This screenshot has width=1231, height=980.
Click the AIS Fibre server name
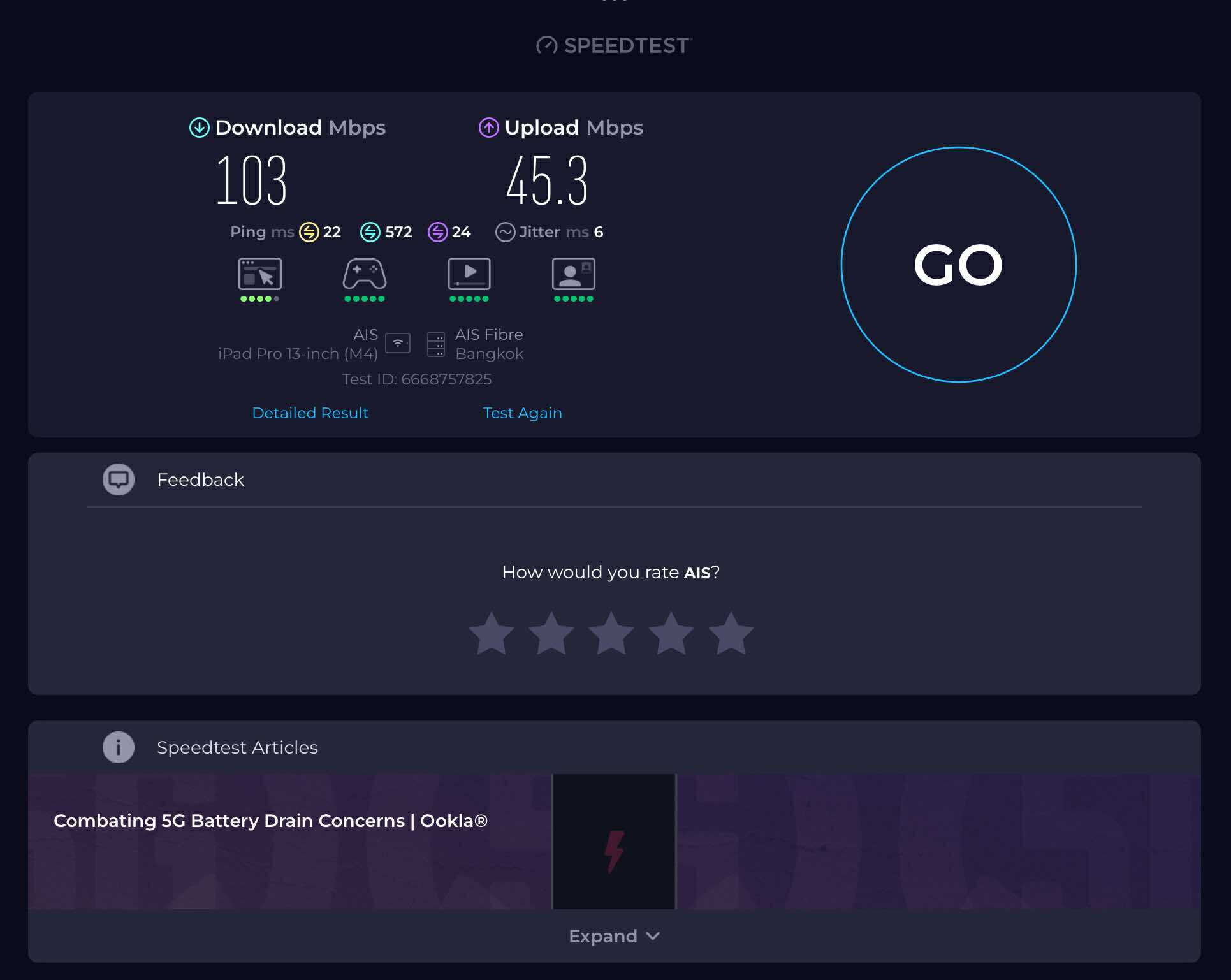click(489, 335)
